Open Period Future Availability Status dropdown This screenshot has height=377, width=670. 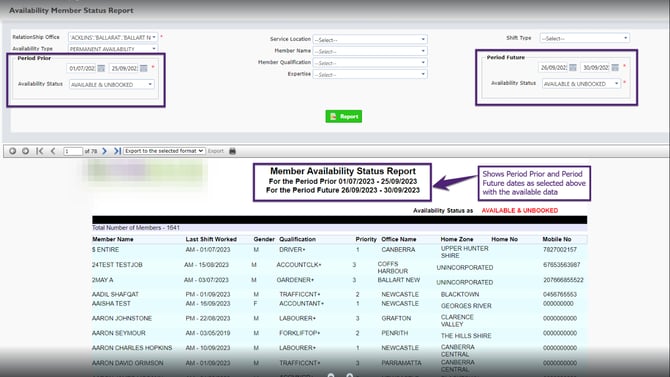(581, 84)
